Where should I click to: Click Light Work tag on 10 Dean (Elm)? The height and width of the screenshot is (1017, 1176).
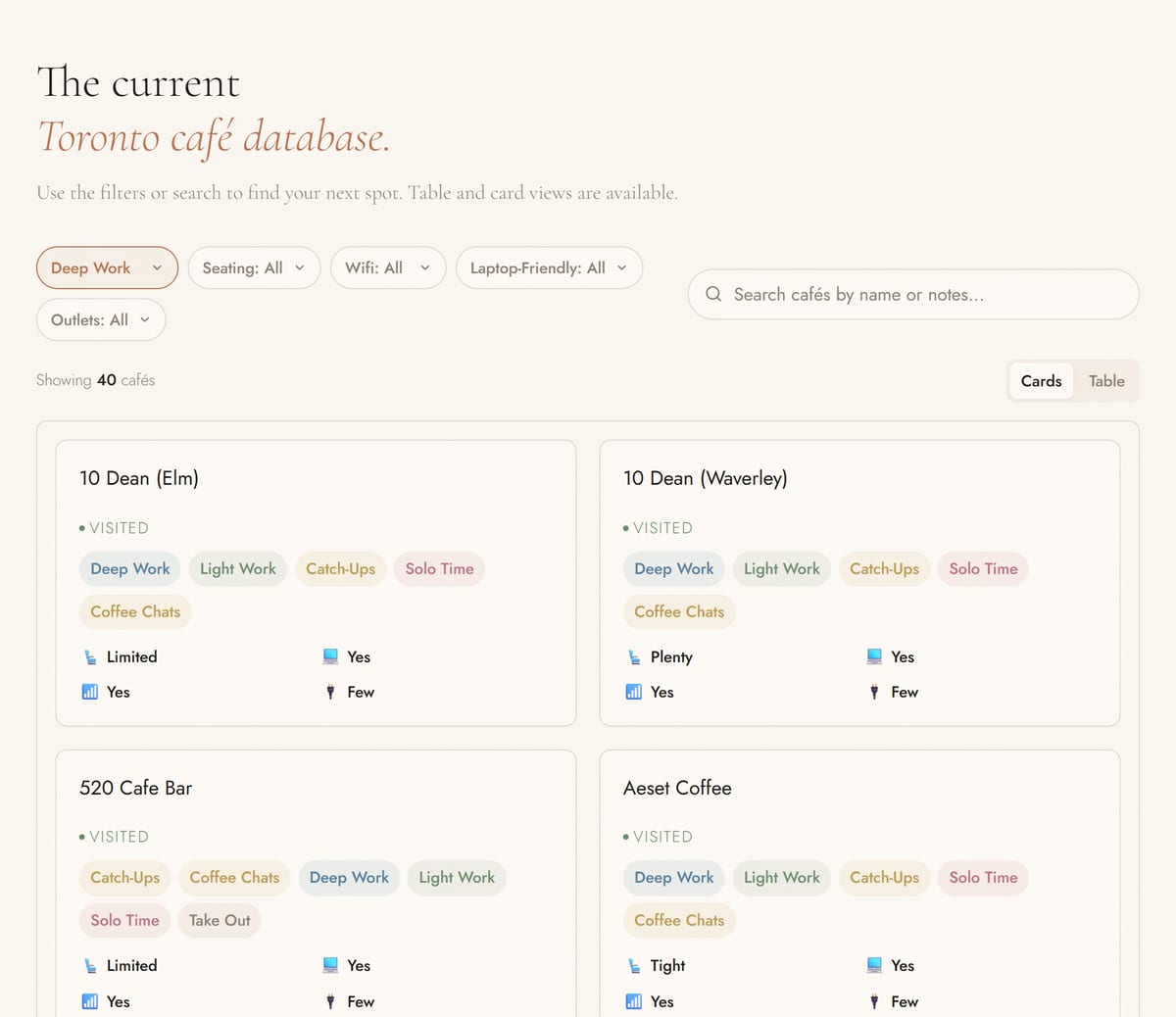[238, 568]
